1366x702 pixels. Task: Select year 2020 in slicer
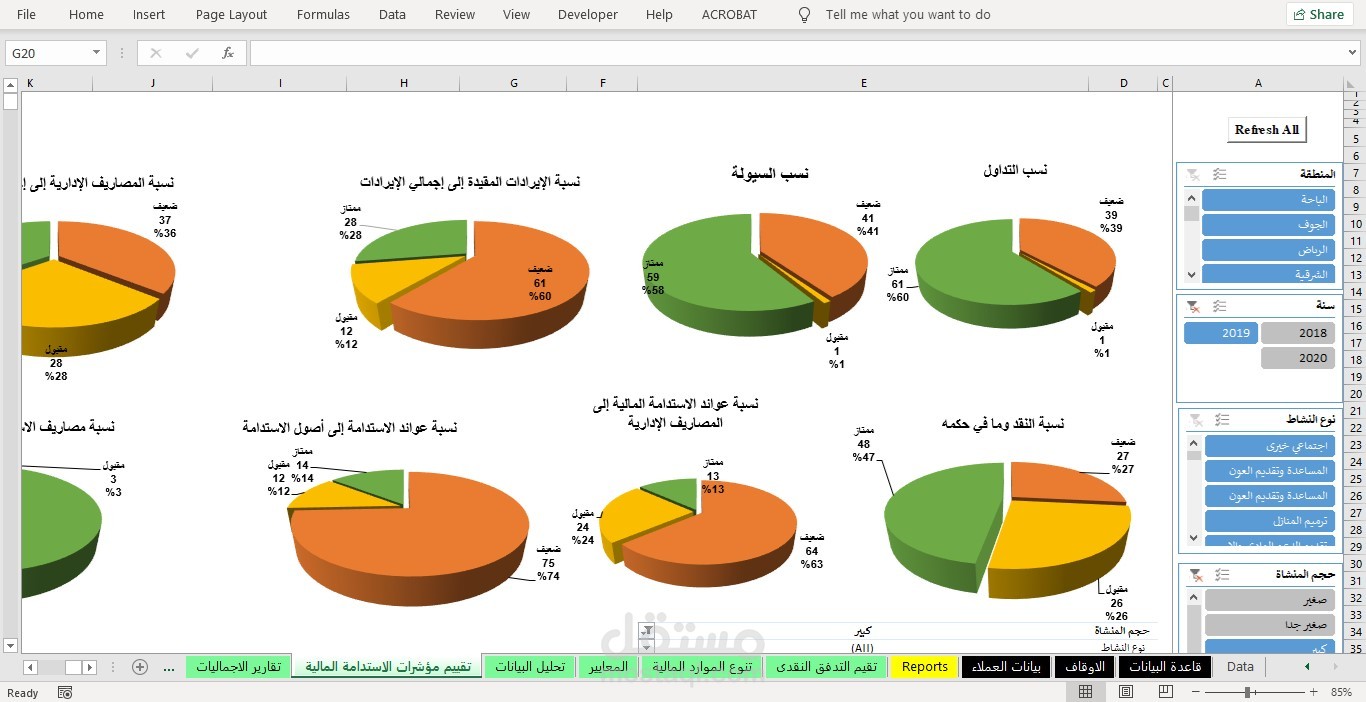pyautogui.click(x=1298, y=358)
